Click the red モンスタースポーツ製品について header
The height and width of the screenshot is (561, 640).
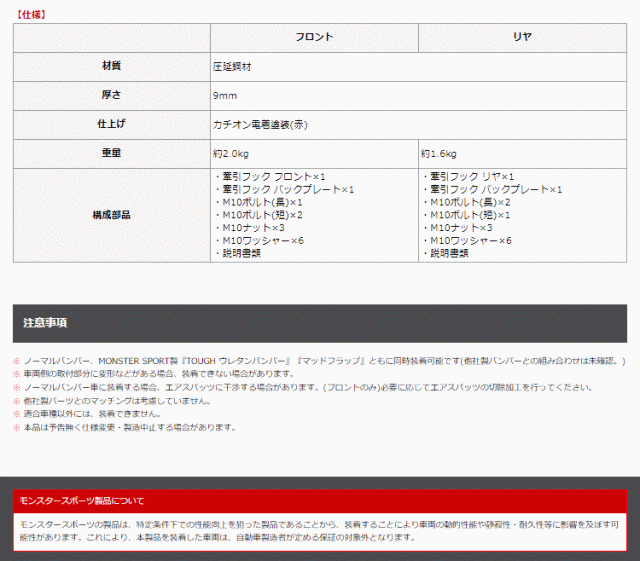pos(320,500)
